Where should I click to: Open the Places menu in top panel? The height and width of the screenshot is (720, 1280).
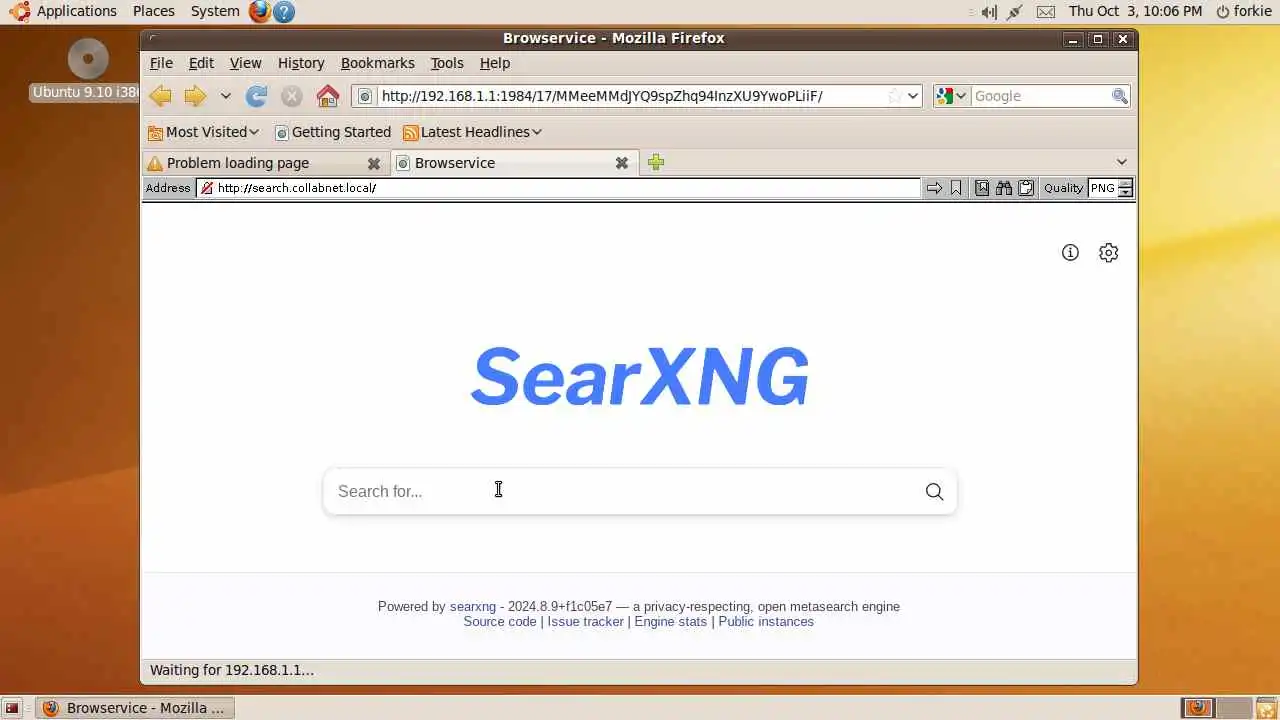pos(154,11)
